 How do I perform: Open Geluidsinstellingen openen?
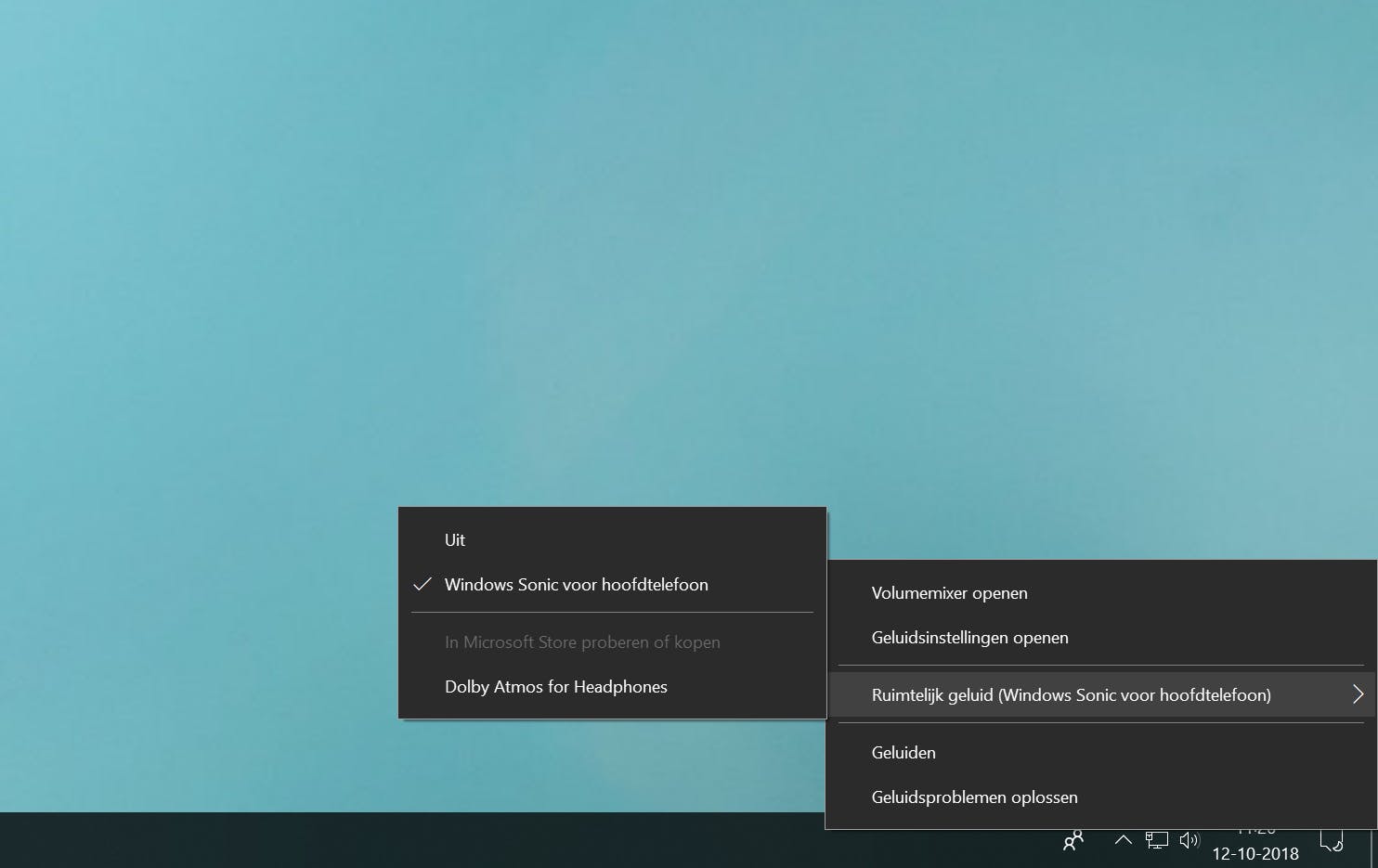click(x=969, y=638)
